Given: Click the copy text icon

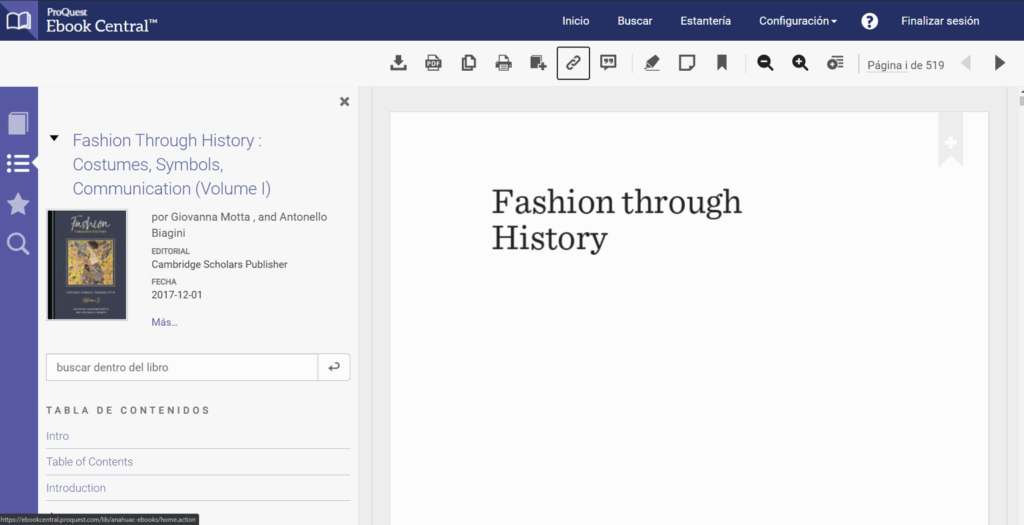Looking at the screenshot, I should click(468, 63).
